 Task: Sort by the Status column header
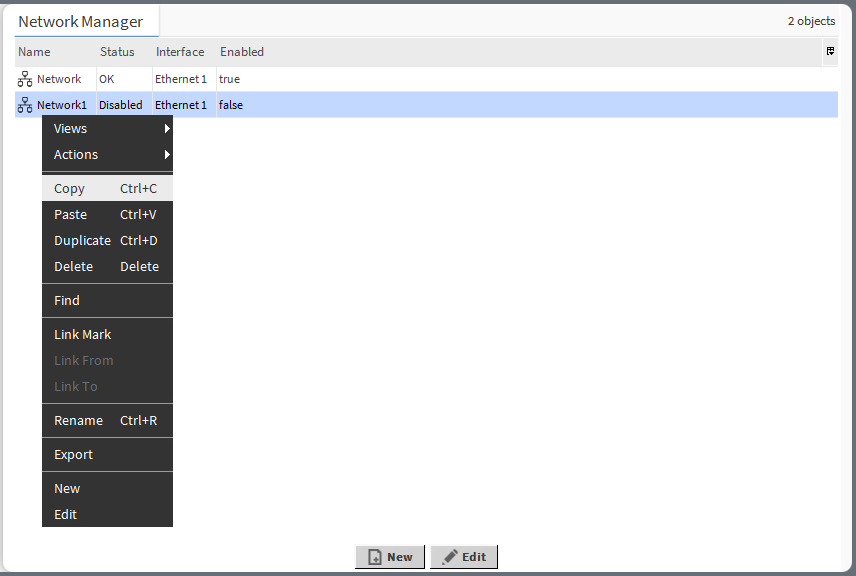(117, 52)
